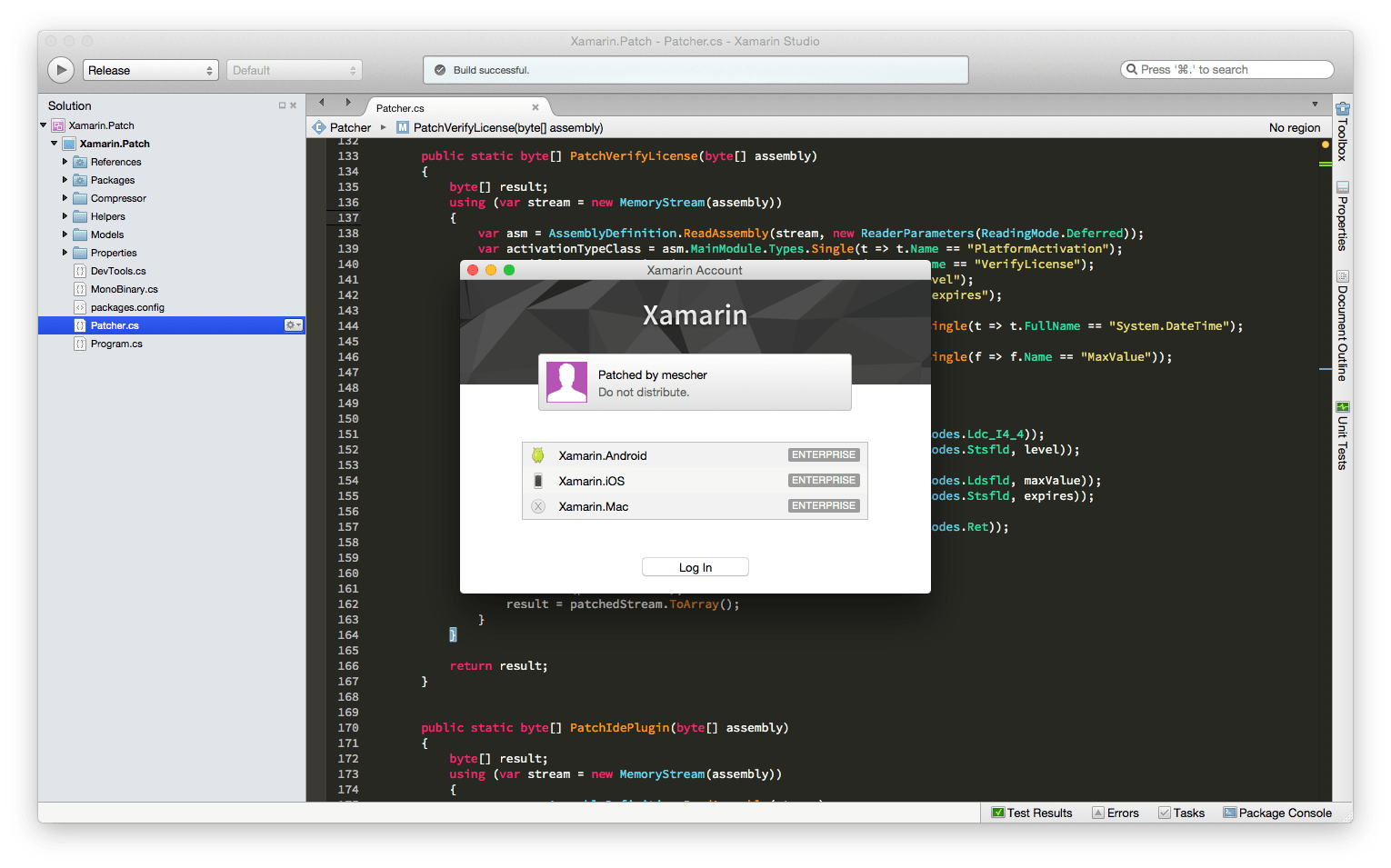Run the project with the play button
This screenshot has height=868, width=1391.
pyautogui.click(x=61, y=70)
